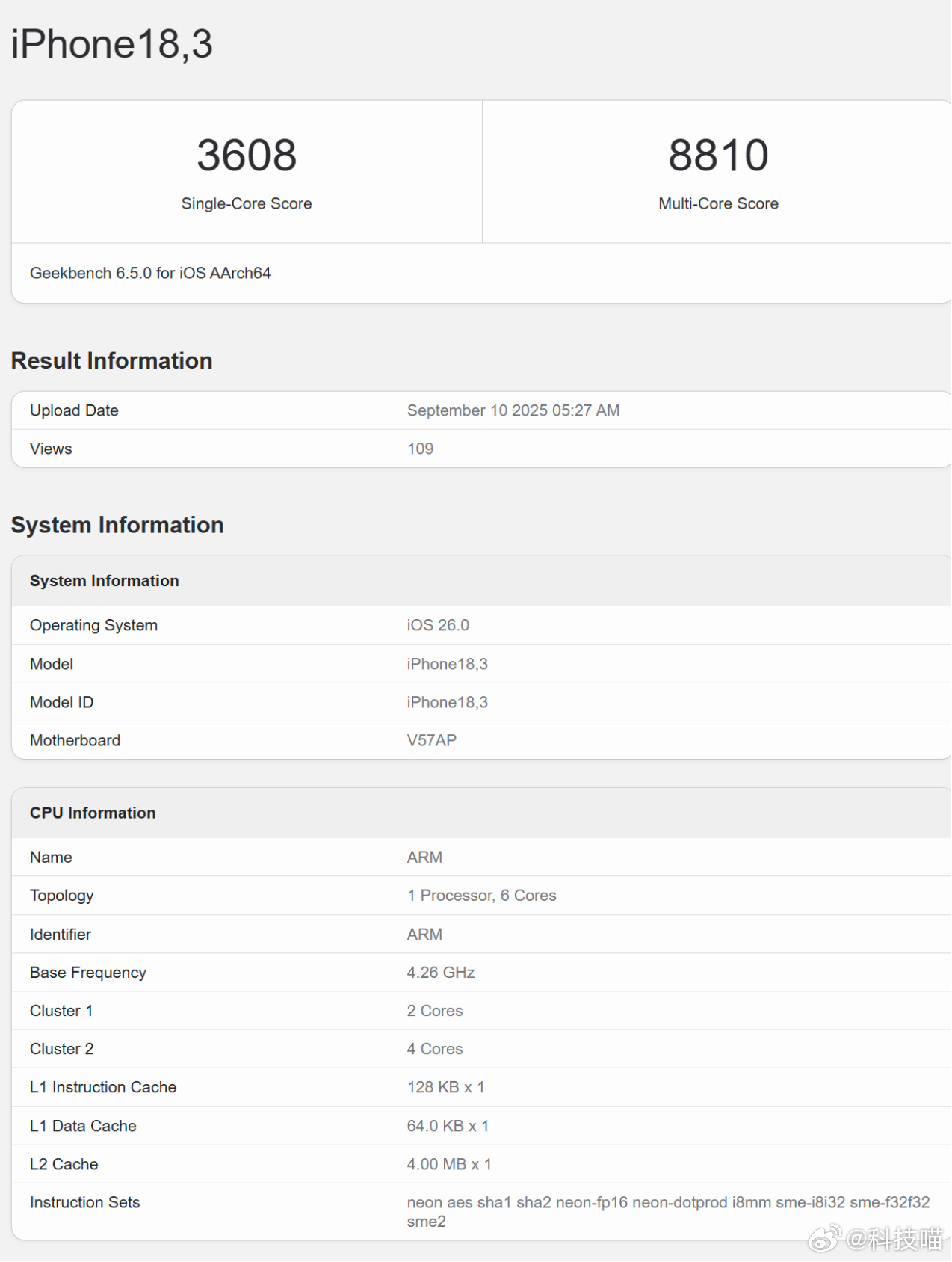Image resolution: width=952 pixels, height=1262 pixels.
Task: Click the 4.00 MB x 1 value
Action: click(x=449, y=1164)
